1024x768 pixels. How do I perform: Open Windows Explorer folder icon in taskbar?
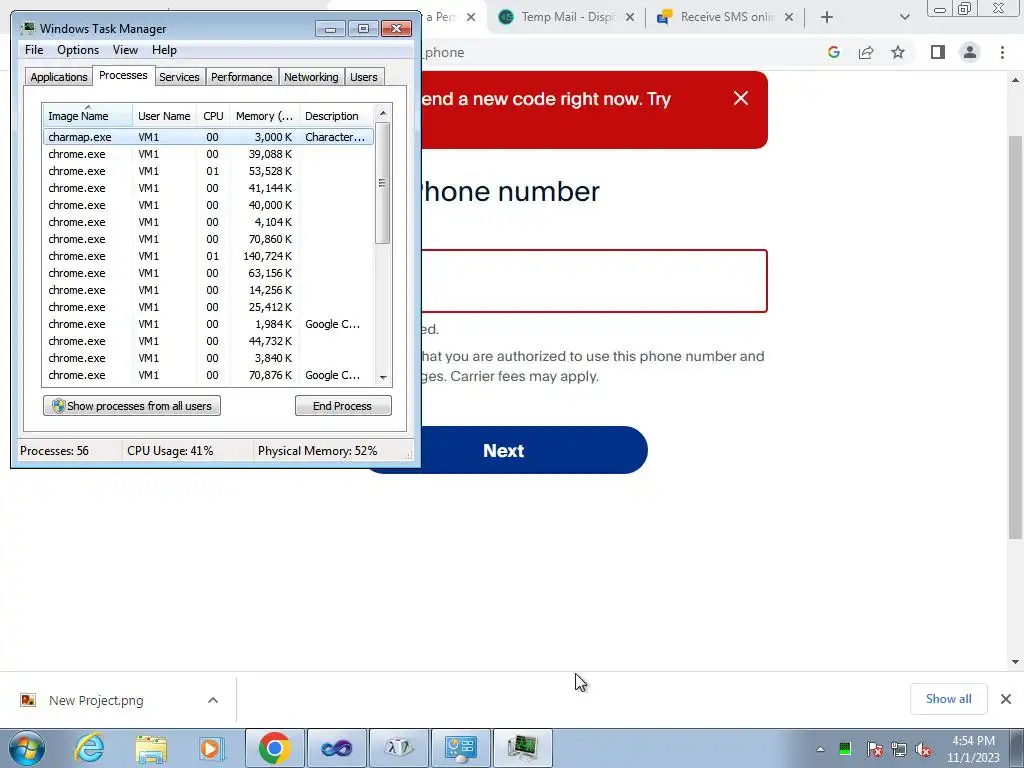click(x=151, y=748)
